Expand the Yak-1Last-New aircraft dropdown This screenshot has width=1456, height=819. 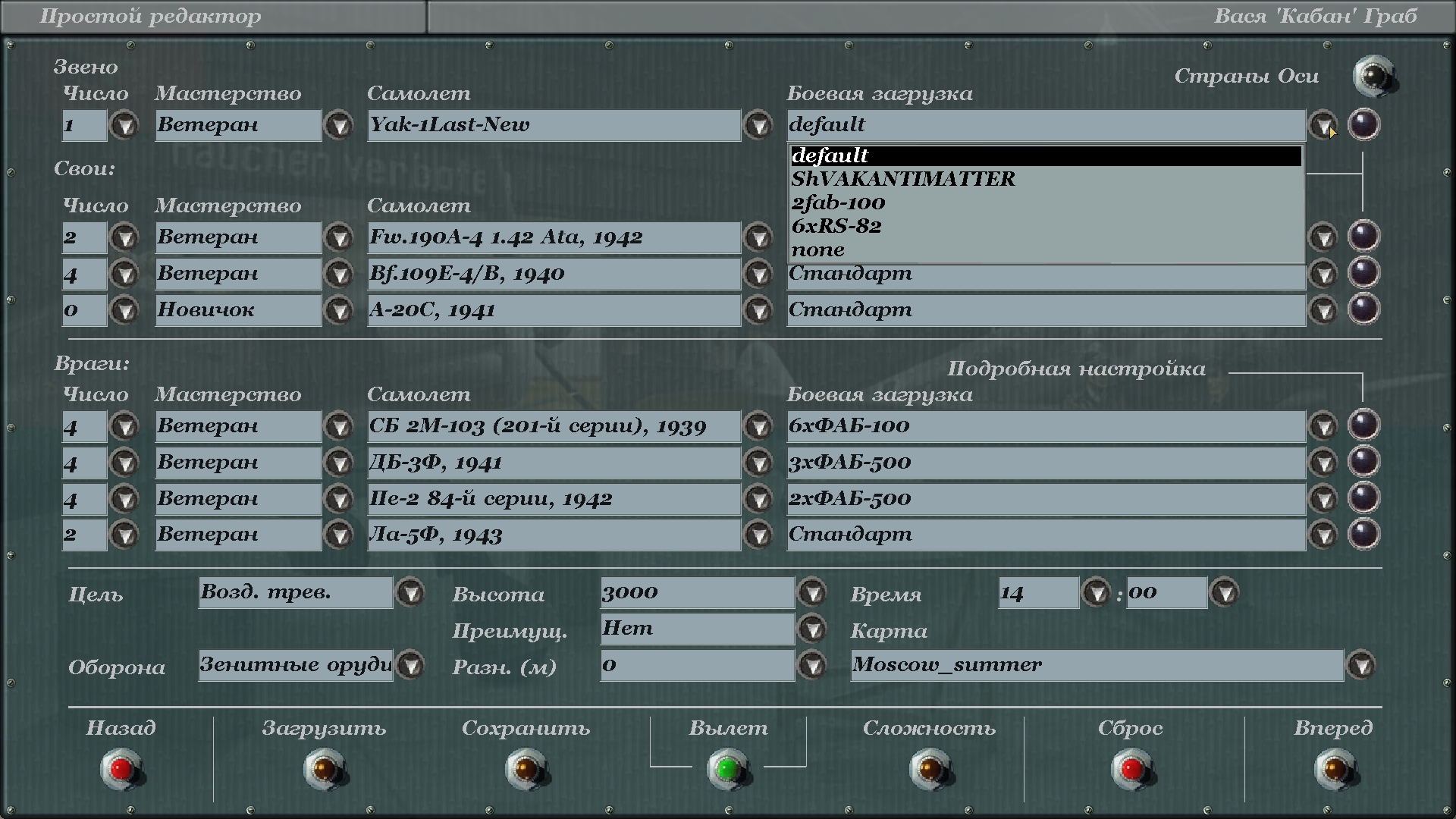(758, 125)
